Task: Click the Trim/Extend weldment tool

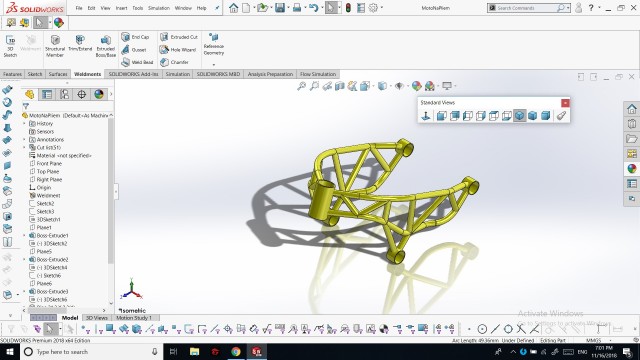Action: tap(80, 43)
